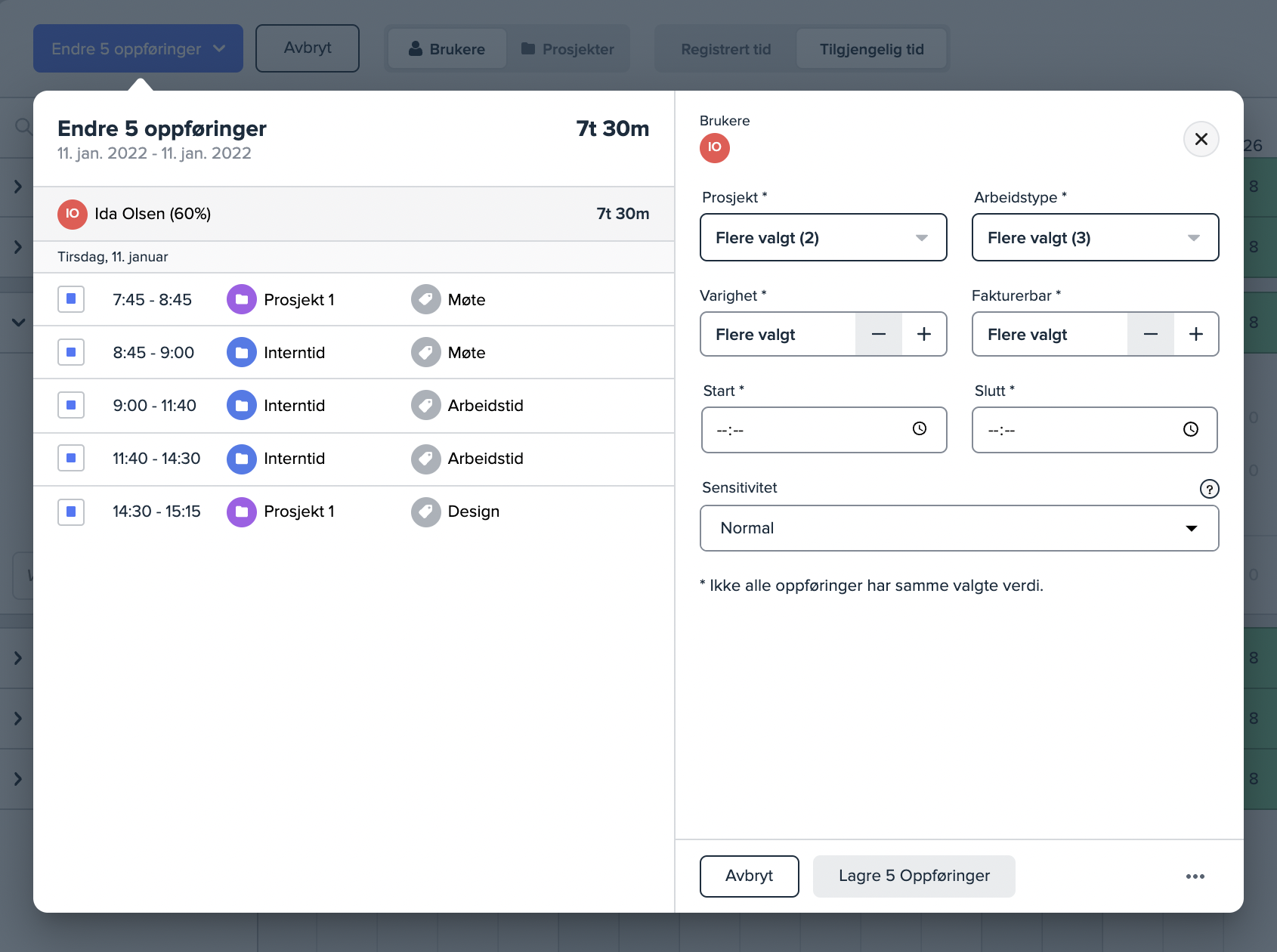1277x952 pixels.
Task: Click the clock icon in Start field
Action: pos(919,429)
